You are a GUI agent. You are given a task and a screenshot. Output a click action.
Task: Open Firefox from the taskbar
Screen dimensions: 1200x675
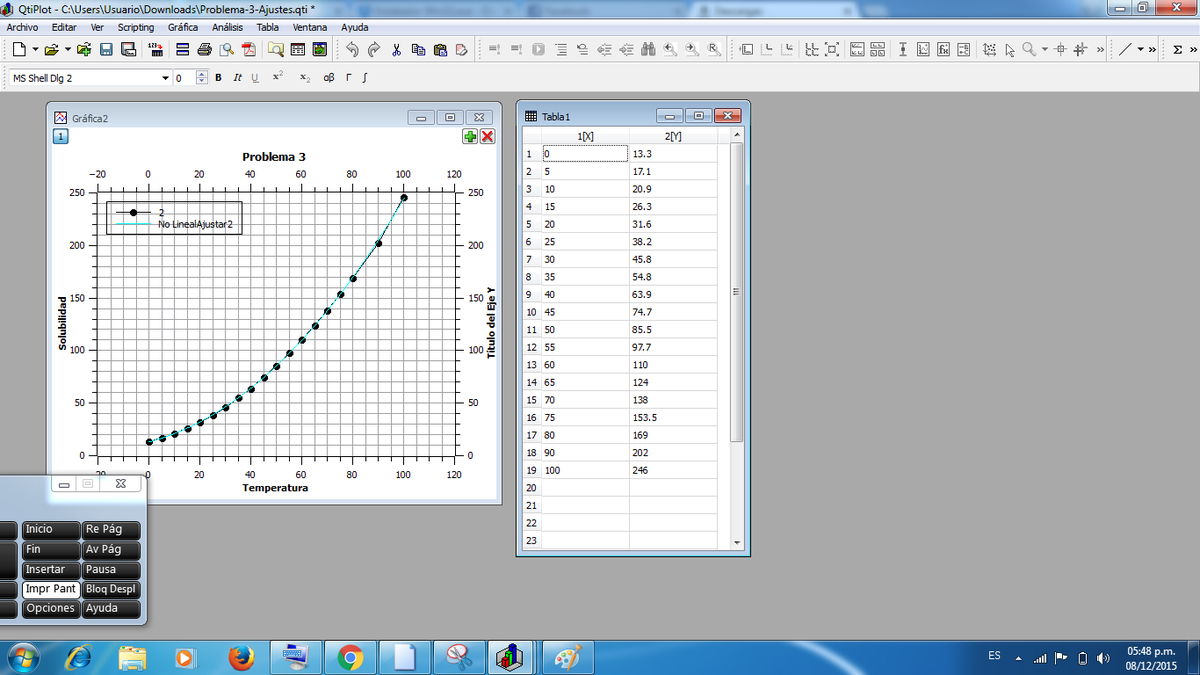pyautogui.click(x=240, y=658)
